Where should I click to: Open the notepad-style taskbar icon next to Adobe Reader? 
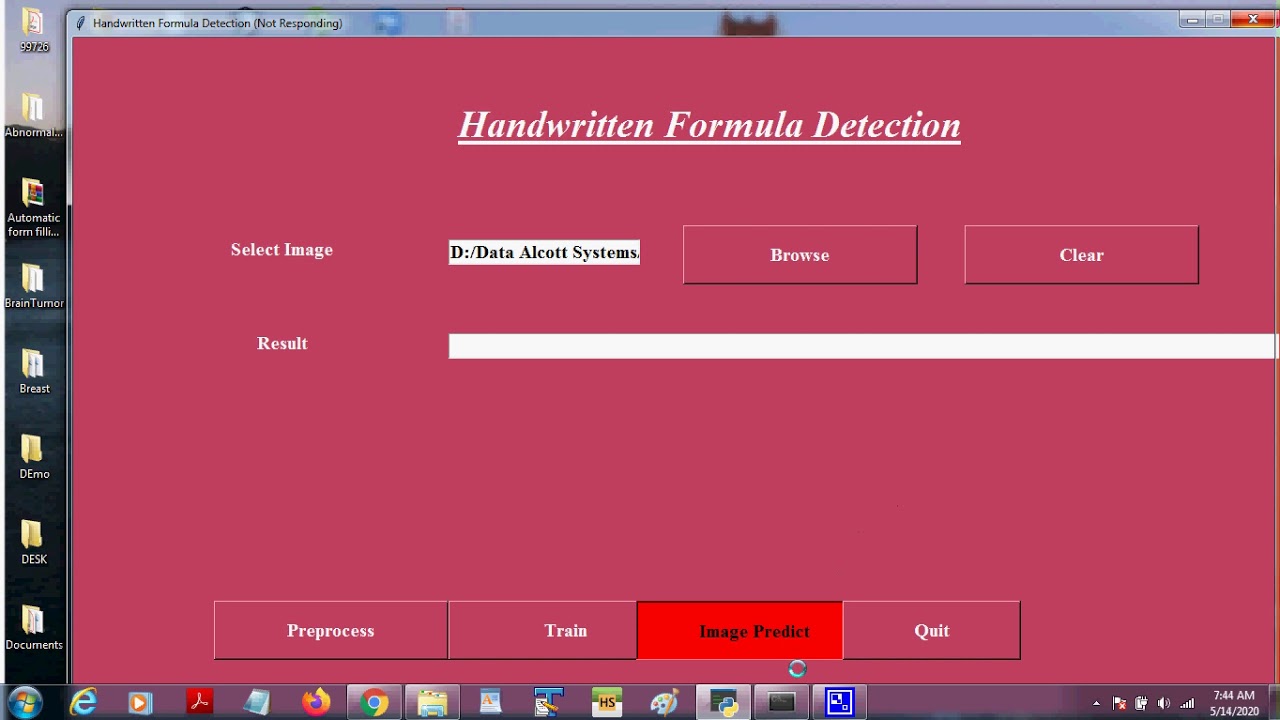257,703
